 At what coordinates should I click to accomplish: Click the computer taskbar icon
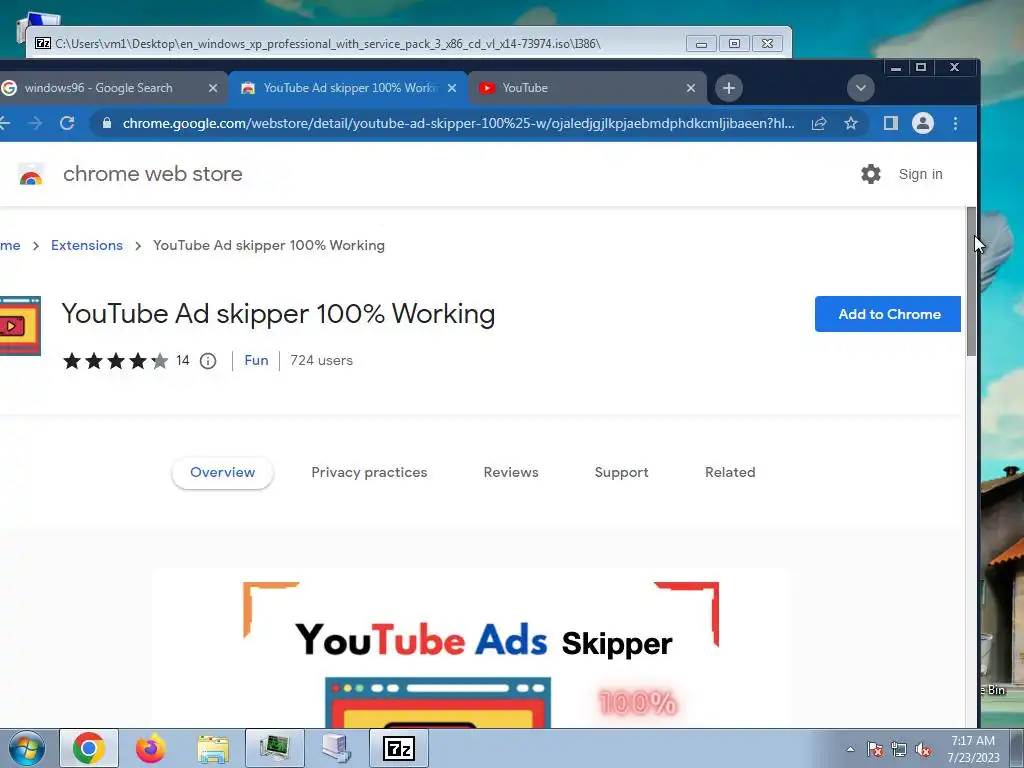[337, 748]
